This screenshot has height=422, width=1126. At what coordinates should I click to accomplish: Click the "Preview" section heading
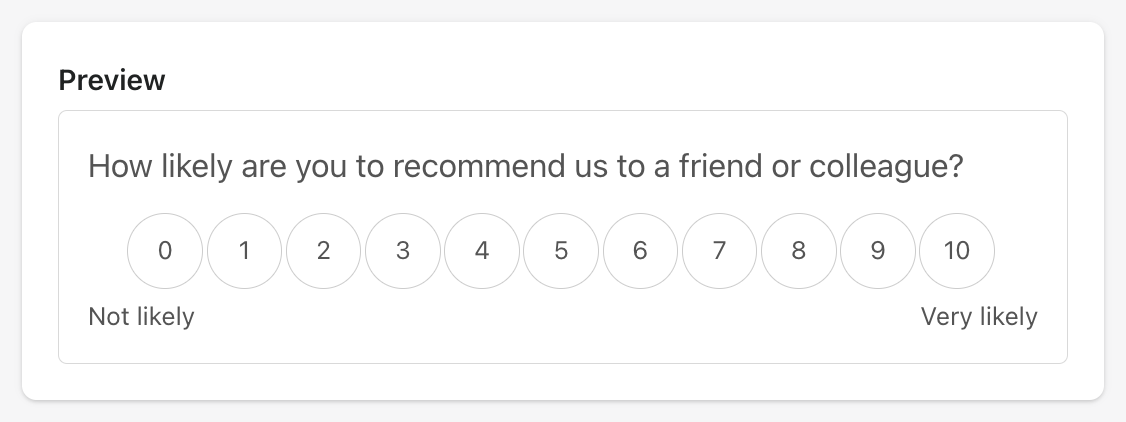click(112, 81)
